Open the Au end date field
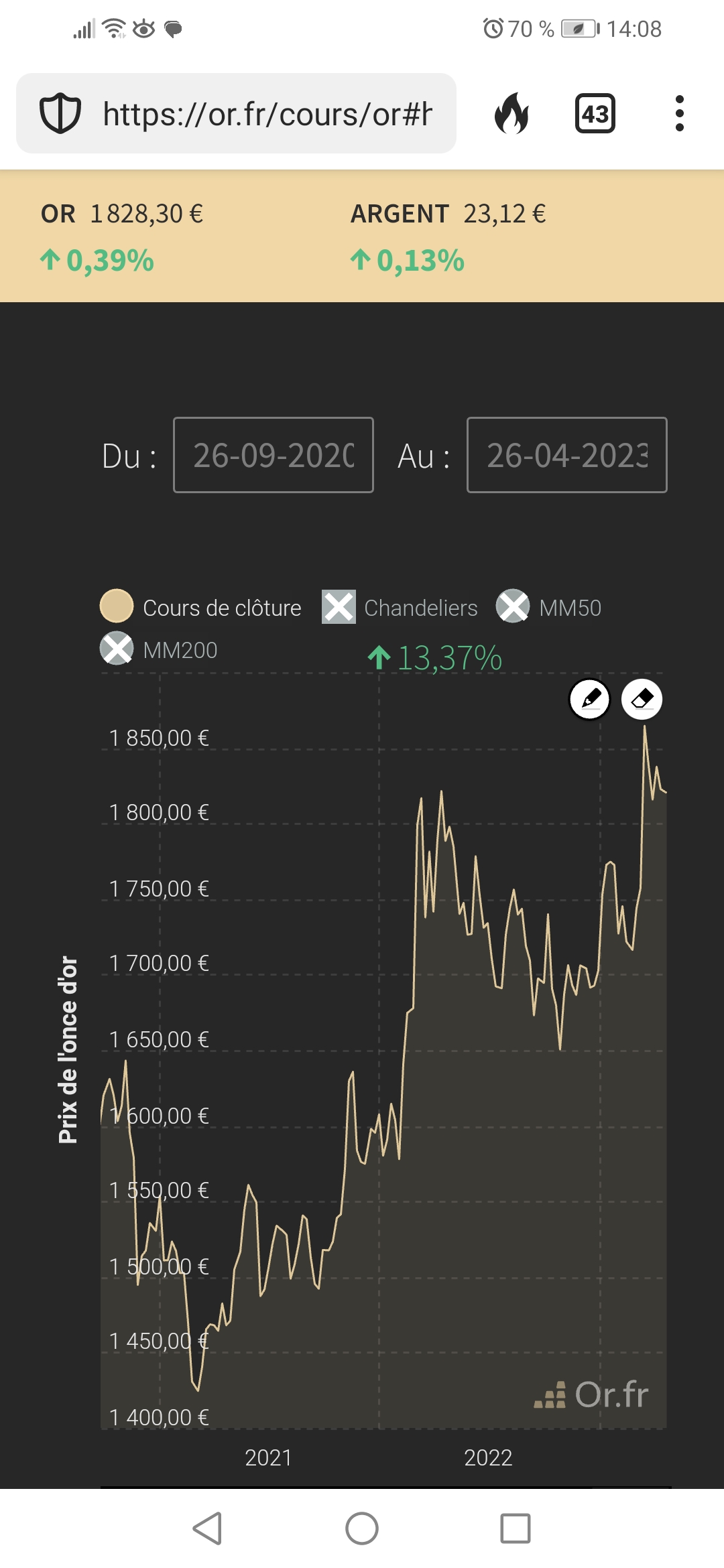 point(567,455)
